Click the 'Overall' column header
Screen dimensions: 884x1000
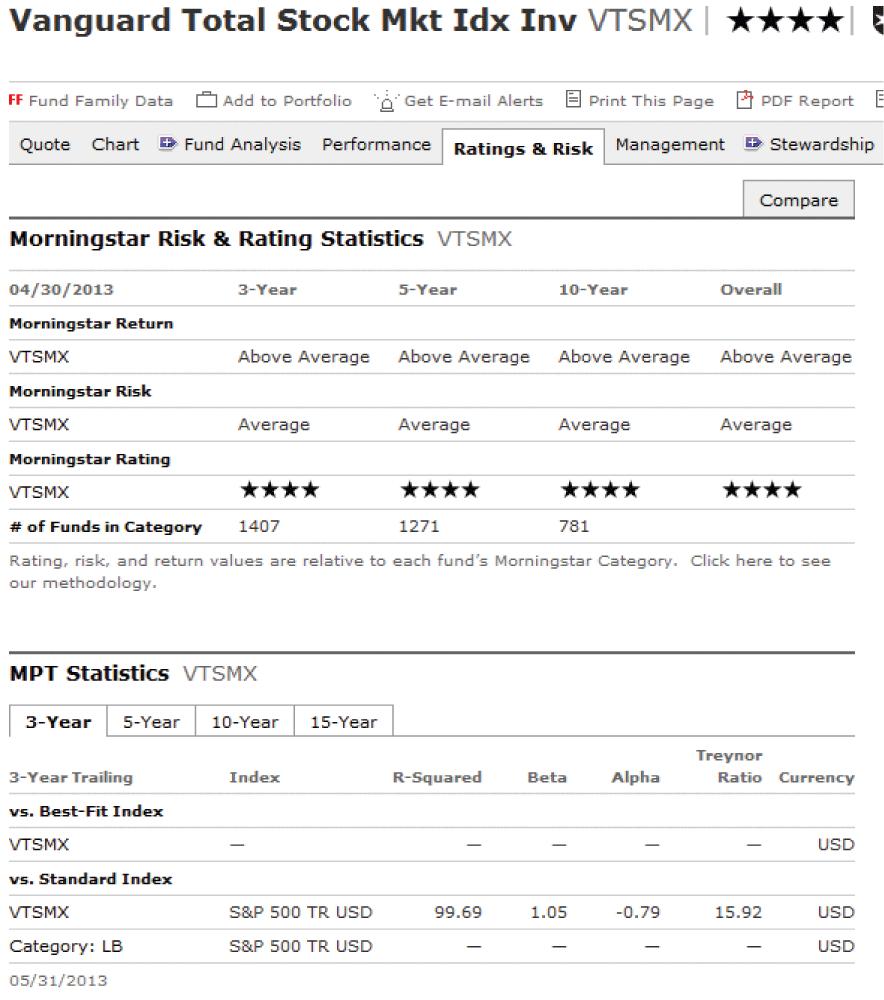click(x=751, y=290)
